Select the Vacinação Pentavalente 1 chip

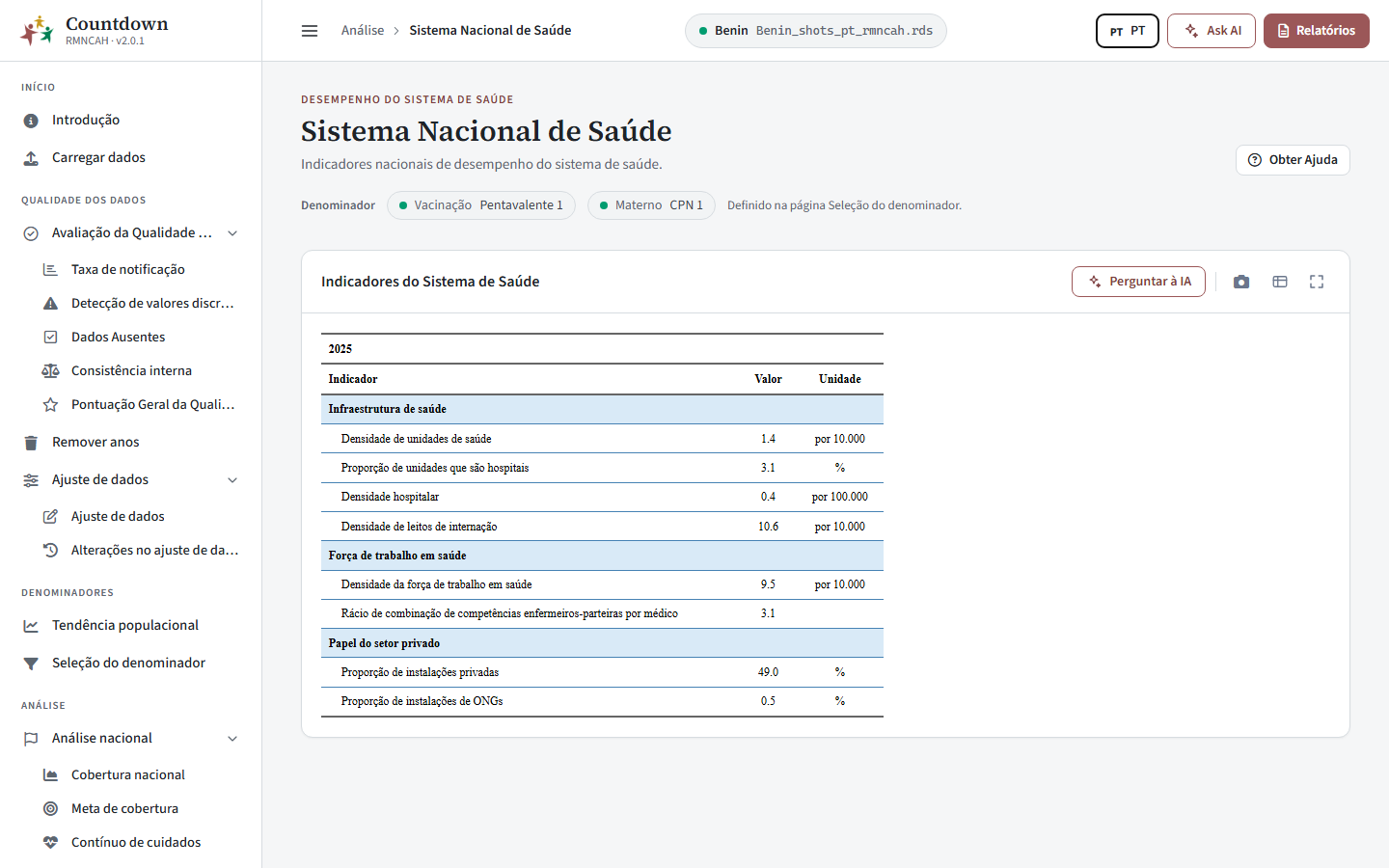pos(481,205)
